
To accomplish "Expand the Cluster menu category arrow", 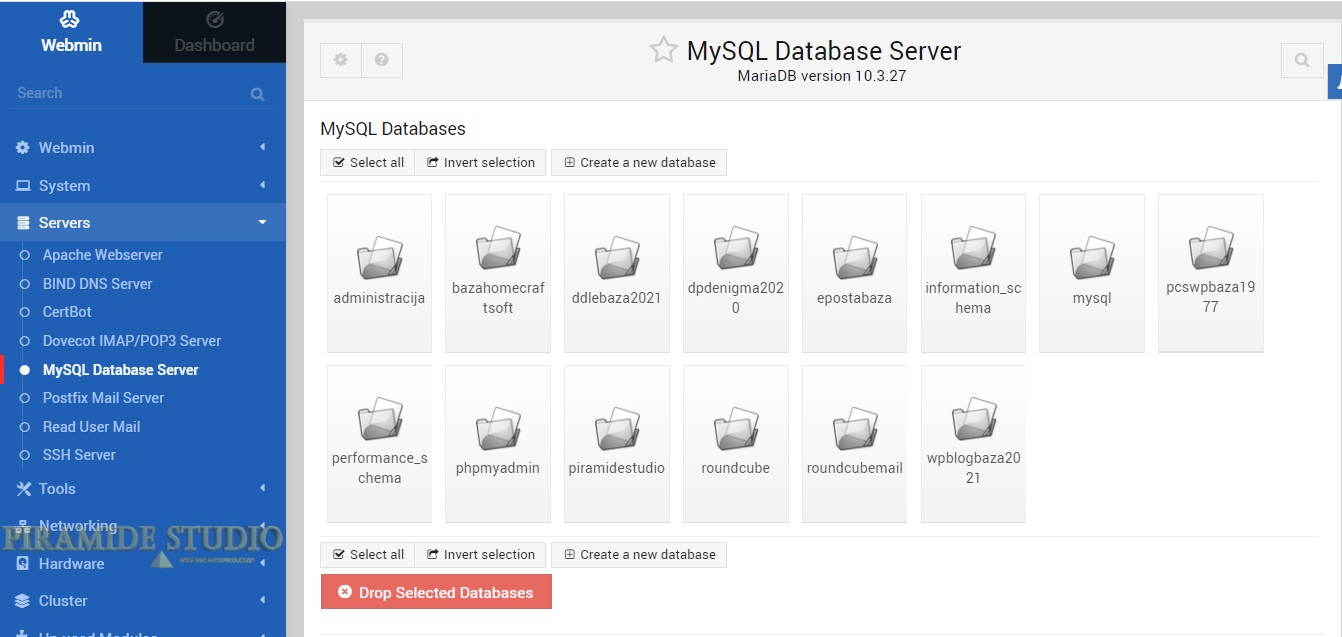I will point(262,600).
